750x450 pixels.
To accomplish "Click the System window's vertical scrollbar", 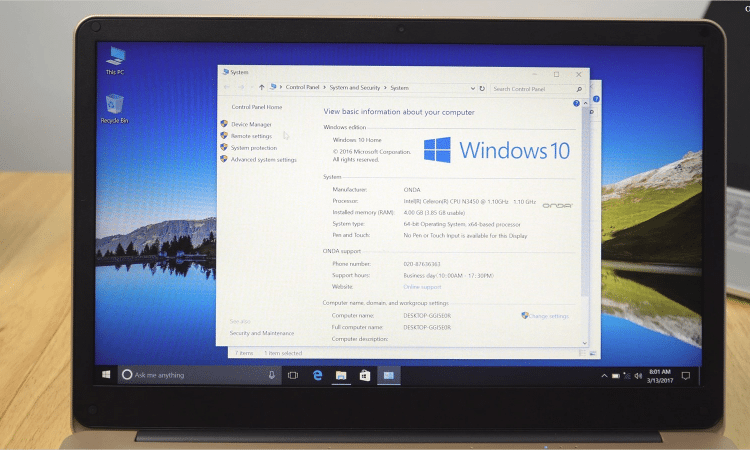I will 584,220.
